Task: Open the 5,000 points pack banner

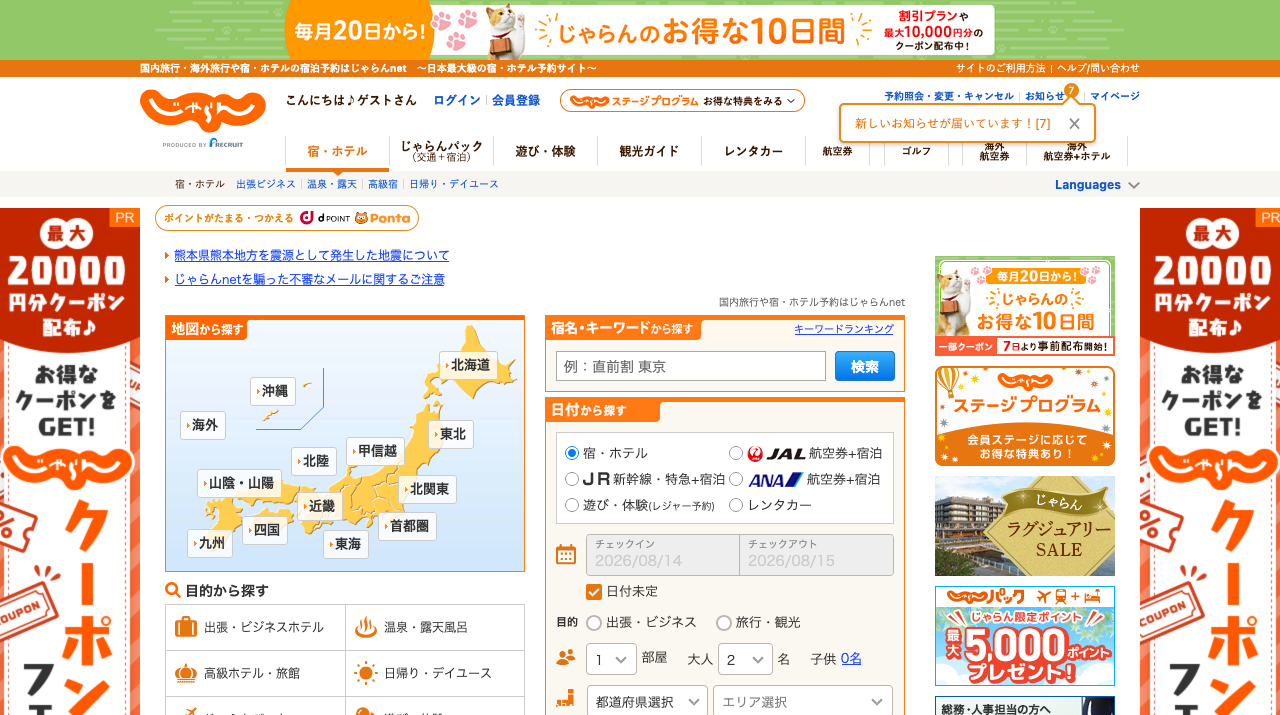Action: [1025, 636]
